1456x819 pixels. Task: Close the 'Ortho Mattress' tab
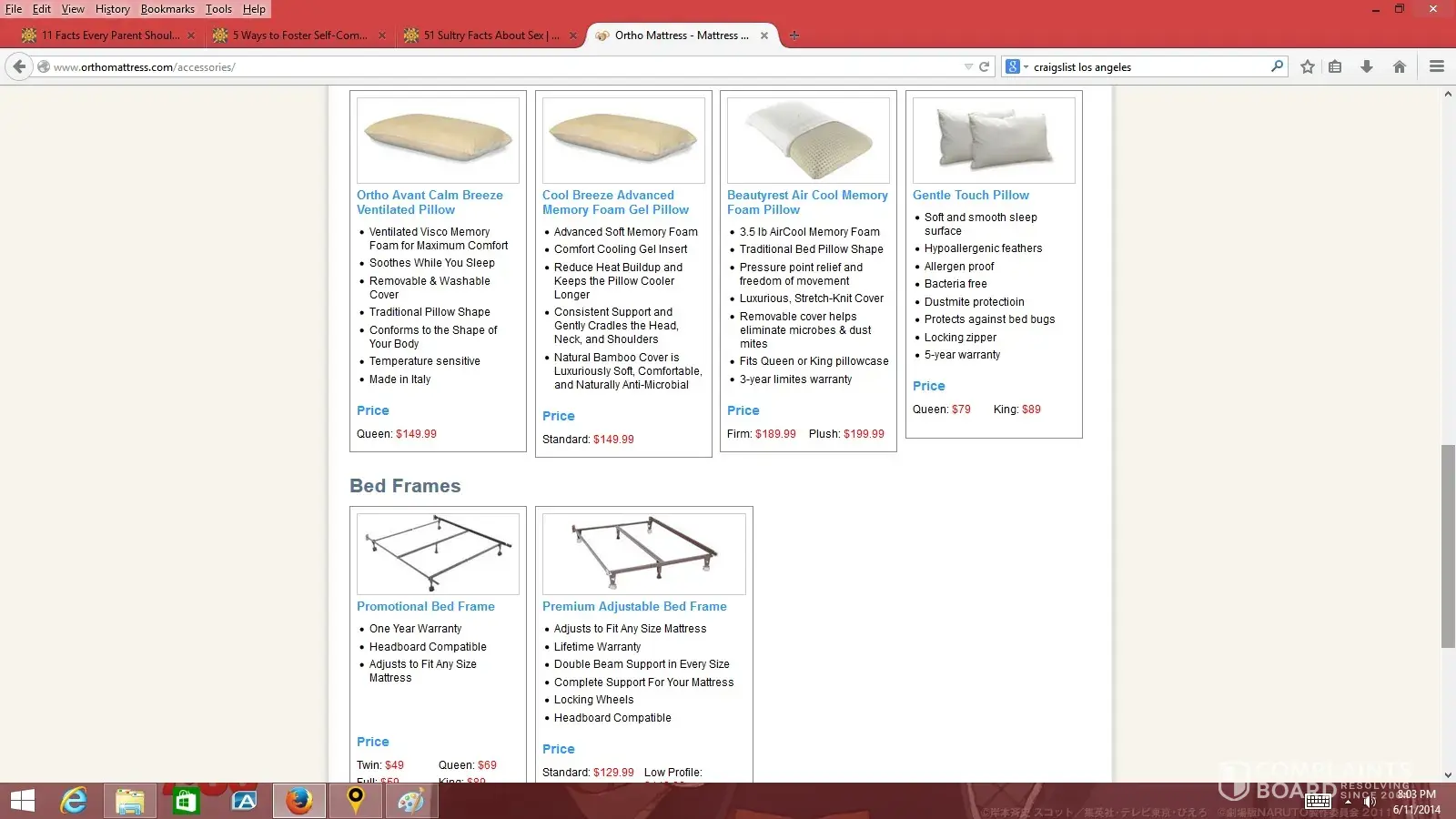764,35
